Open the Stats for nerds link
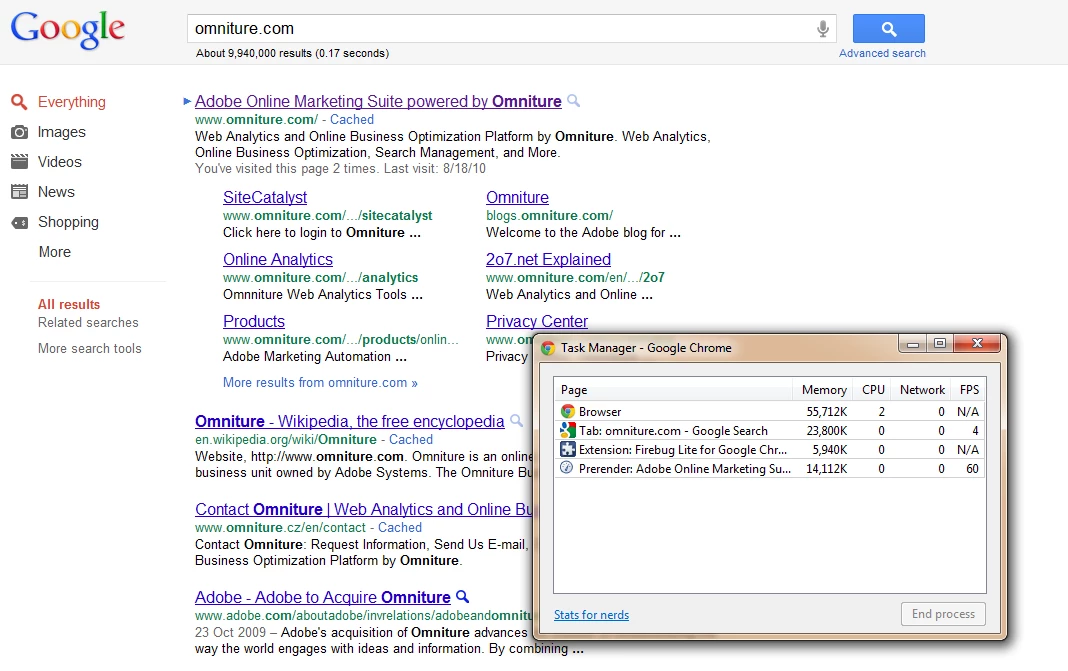This screenshot has height=671, width=1068. (591, 614)
